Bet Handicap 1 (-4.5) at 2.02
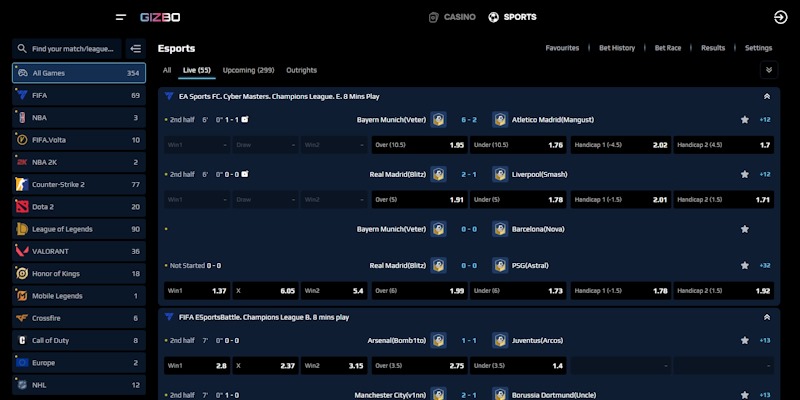Viewport: 800px width, 400px height. 620,145
